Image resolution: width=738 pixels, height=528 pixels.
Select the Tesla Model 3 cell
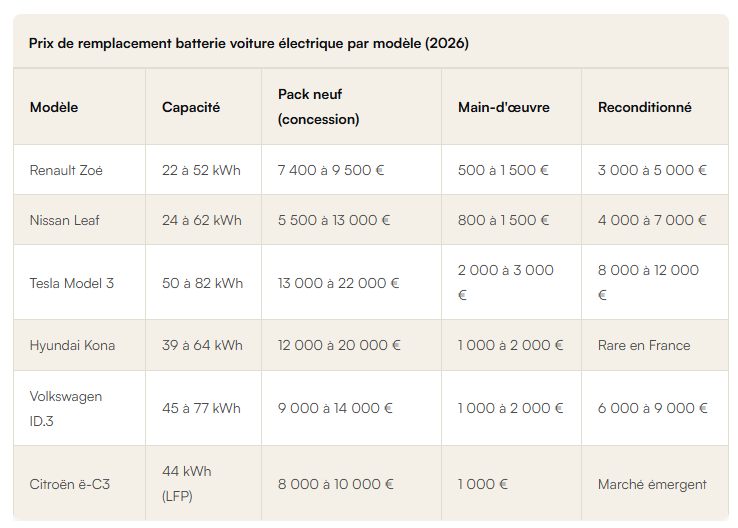(72, 283)
